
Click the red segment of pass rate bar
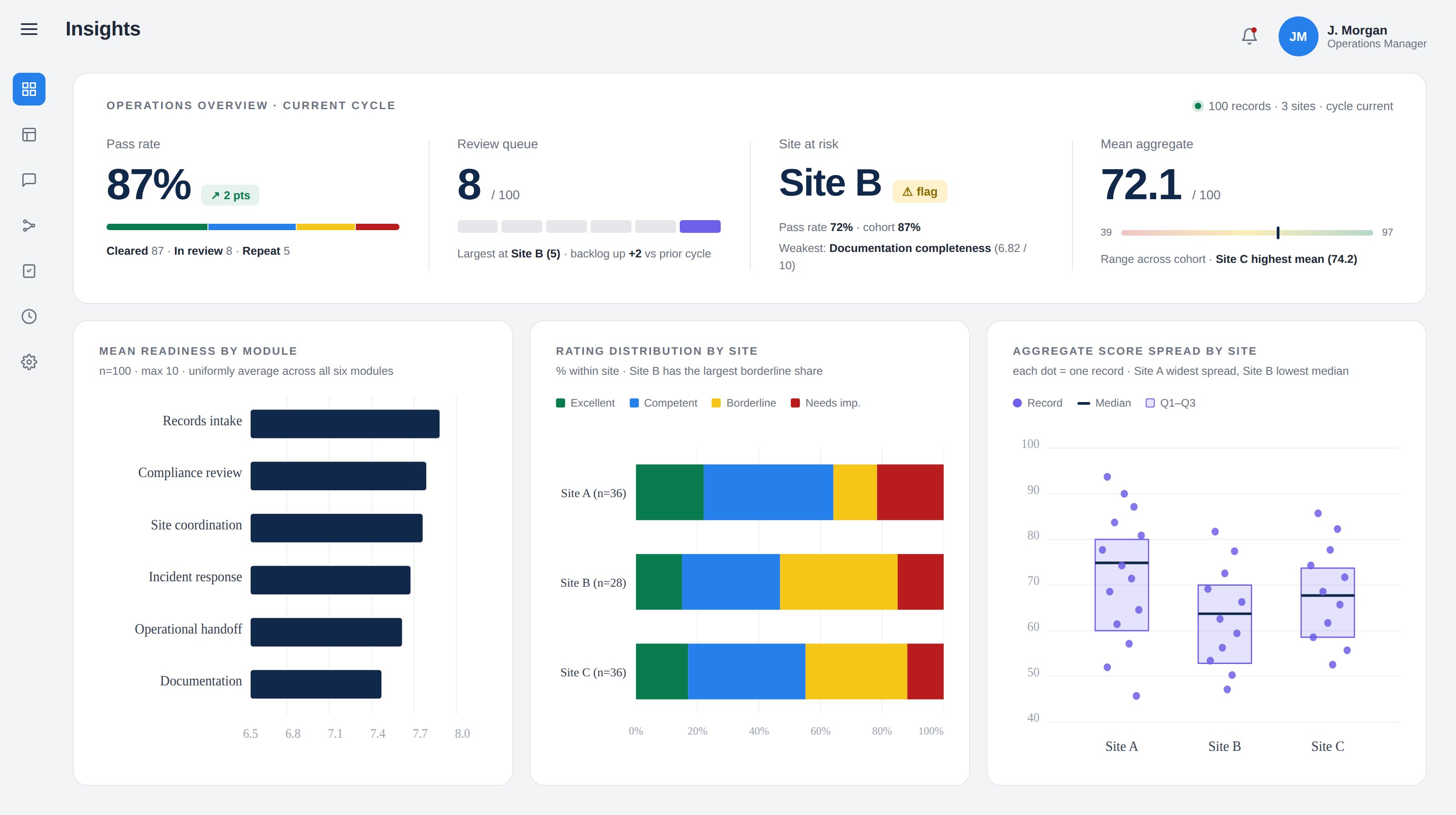[378, 227]
